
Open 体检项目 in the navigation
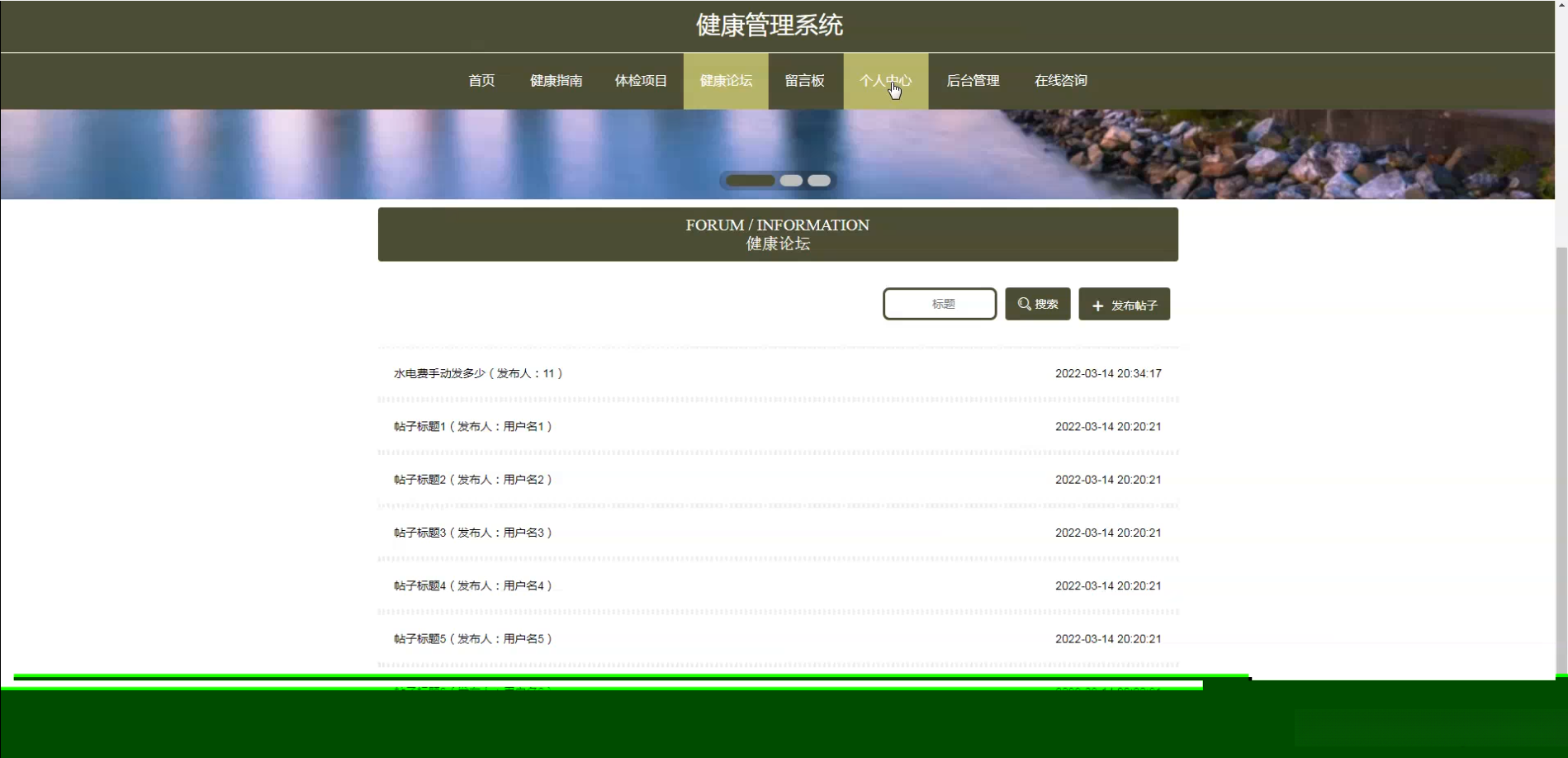click(x=641, y=81)
